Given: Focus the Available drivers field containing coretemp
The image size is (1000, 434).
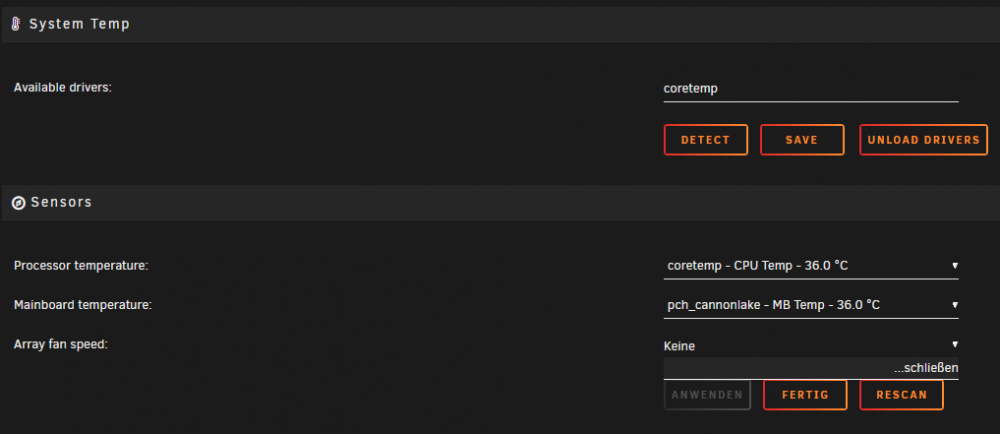Looking at the screenshot, I should (811, 89).
